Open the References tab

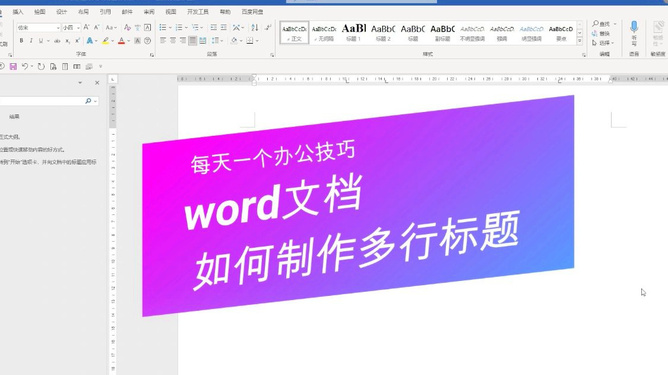click(x=105, y=12)
